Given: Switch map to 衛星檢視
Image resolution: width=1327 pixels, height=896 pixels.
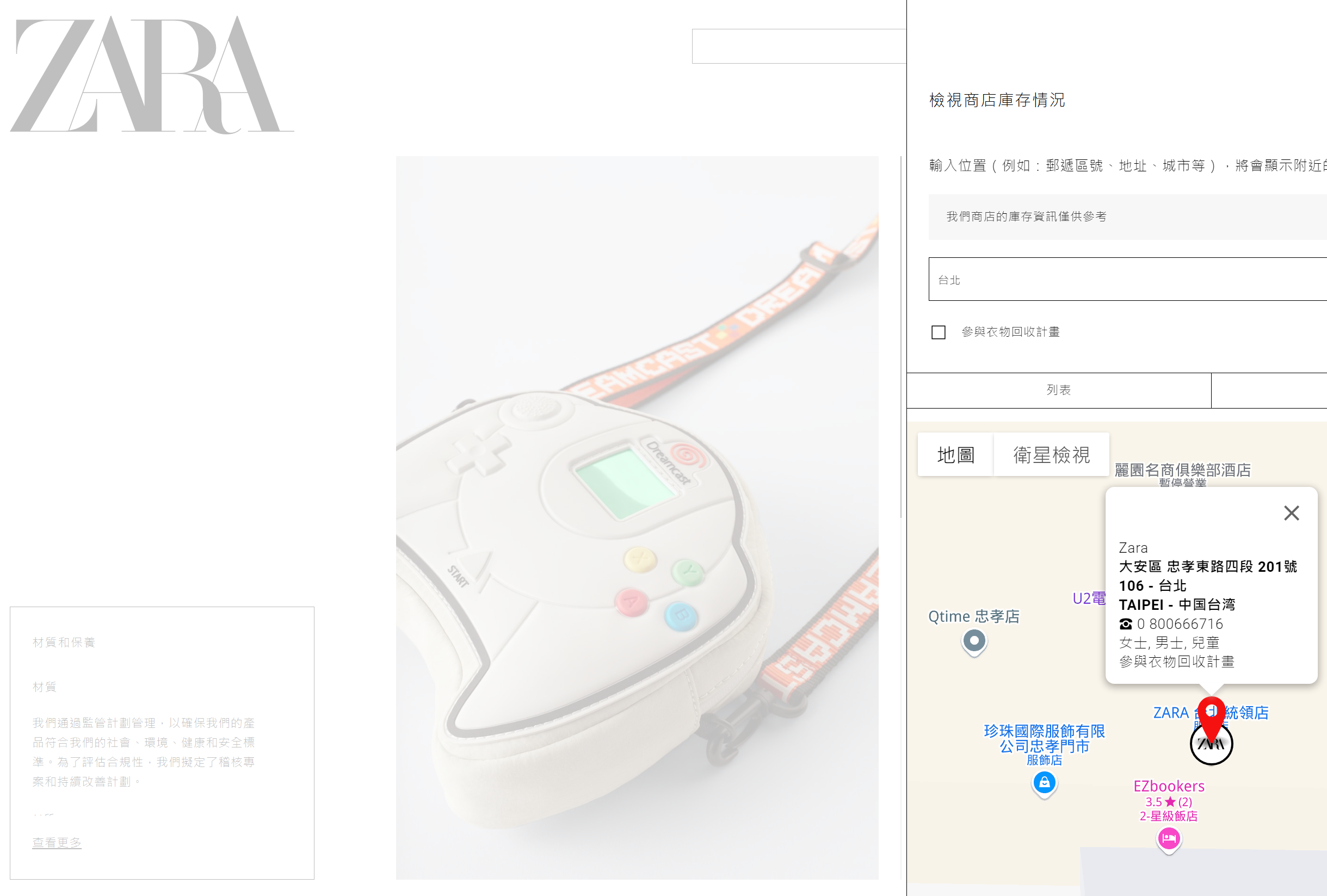Looking at the screenshot, I should pos(1051,455).
